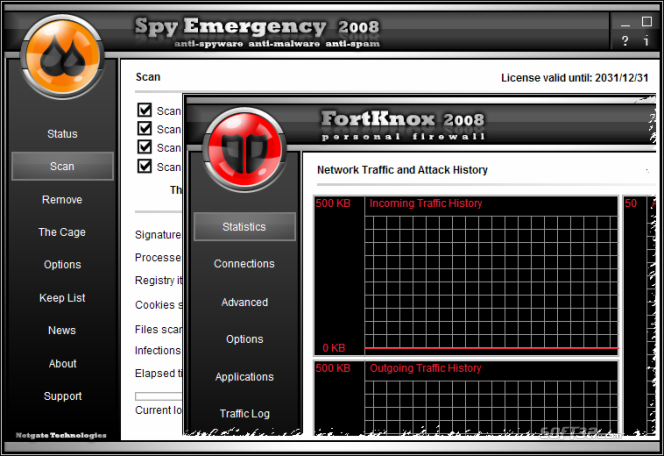Click the 'Signature' scan statistic label
Viewport: 664px width, 456px height.
[158, 235]
